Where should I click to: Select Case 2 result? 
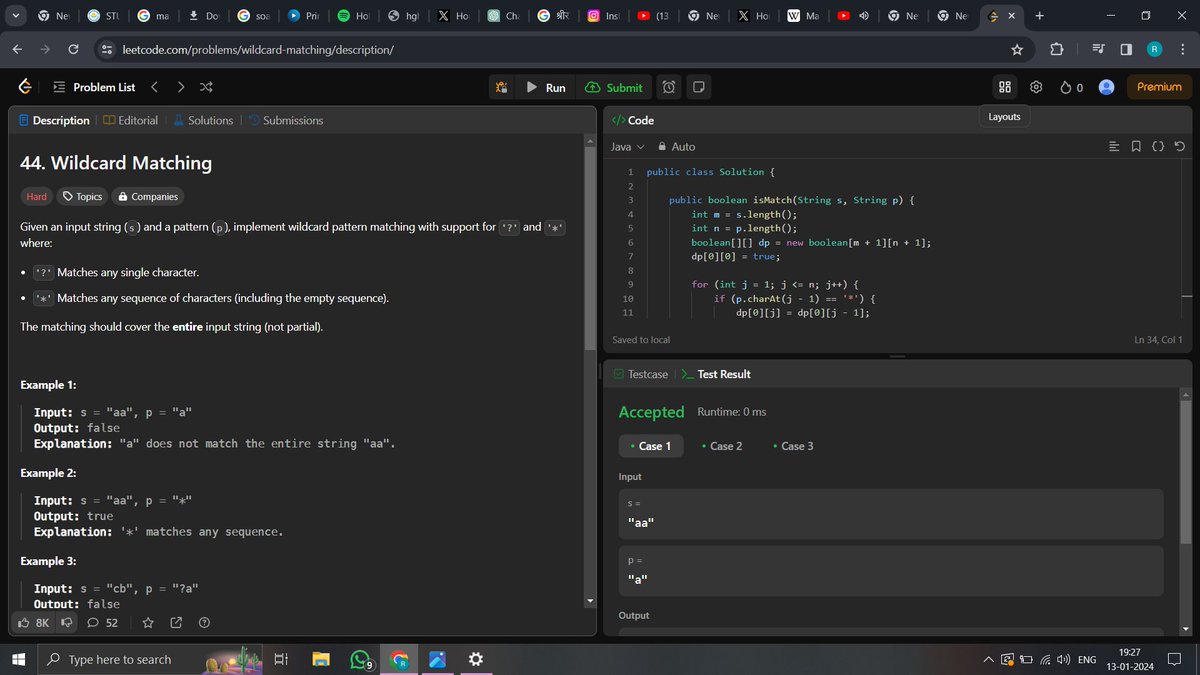pos(722,446)
